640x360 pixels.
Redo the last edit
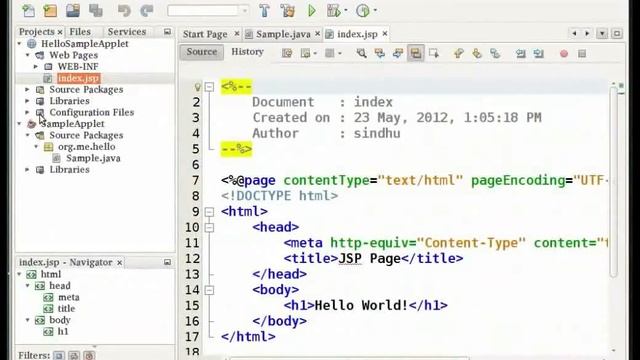(x=147, y=11)
